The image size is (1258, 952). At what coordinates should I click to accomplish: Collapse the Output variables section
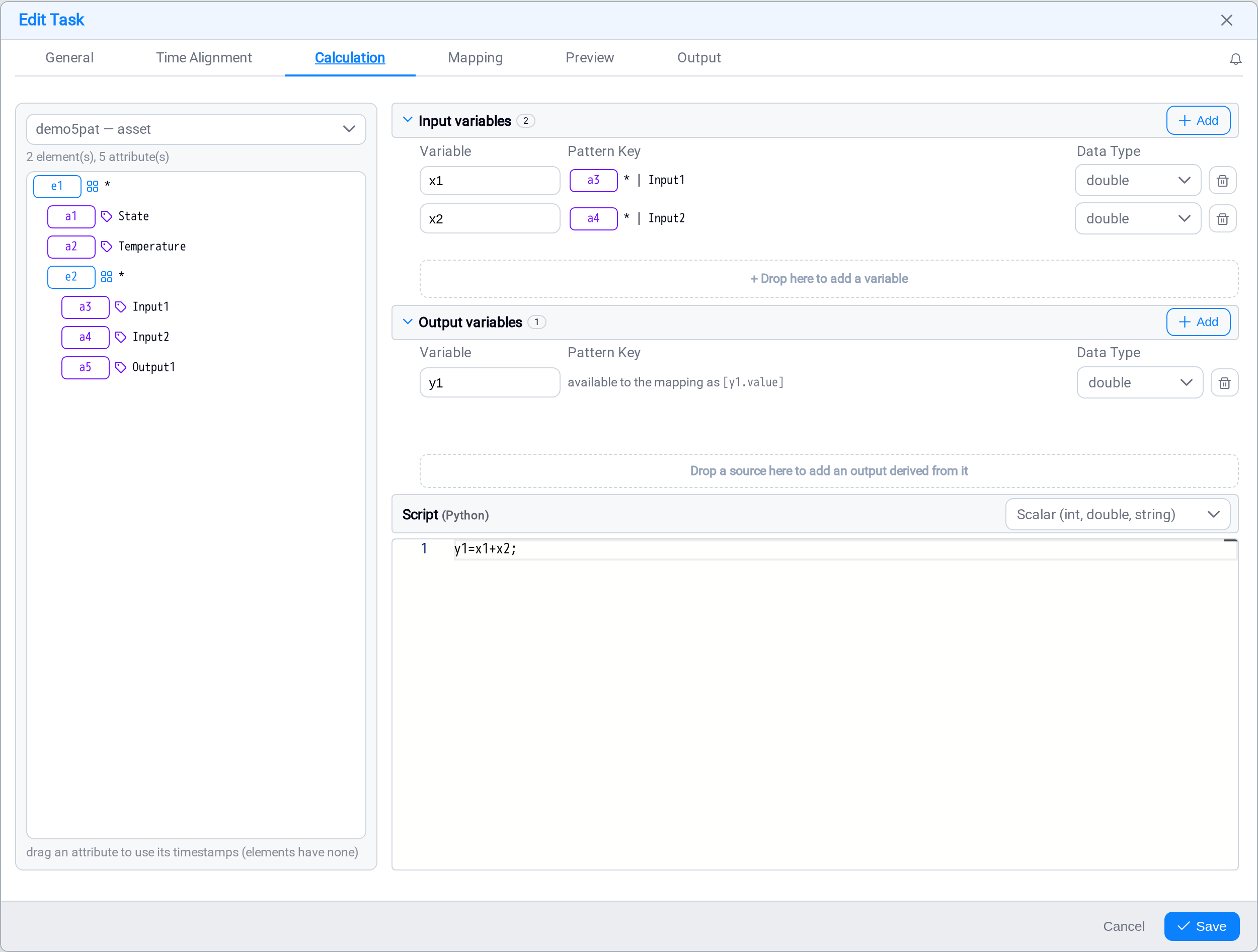(x=407, y=322)
